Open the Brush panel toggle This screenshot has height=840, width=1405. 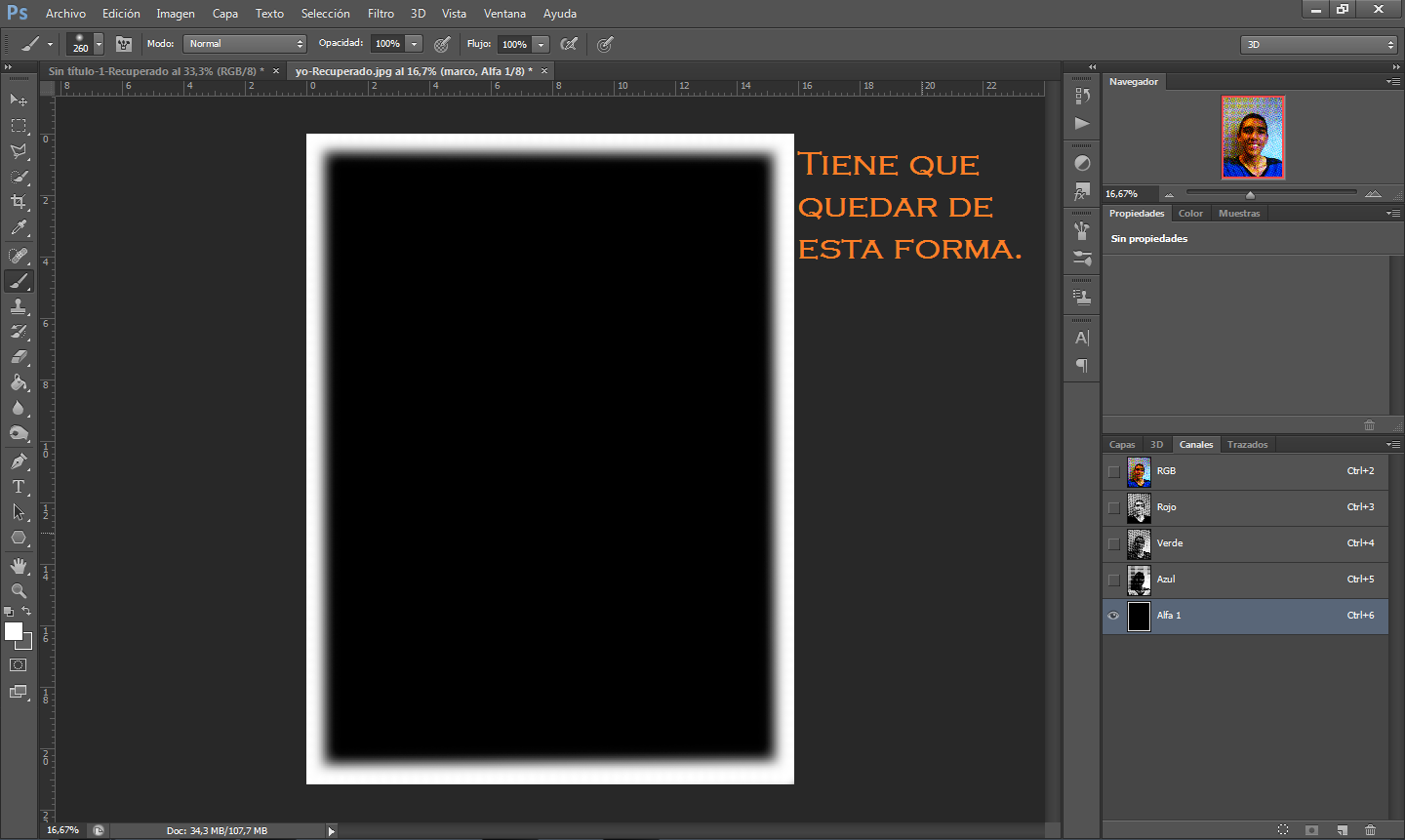click(124, 44)
